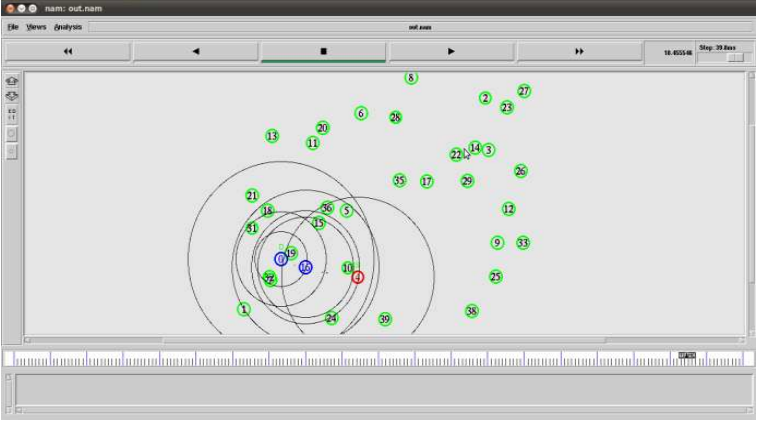Select green node 21
Image resolution: width=759 pixels, height=422 pixels.
click(x=252, y=196)
